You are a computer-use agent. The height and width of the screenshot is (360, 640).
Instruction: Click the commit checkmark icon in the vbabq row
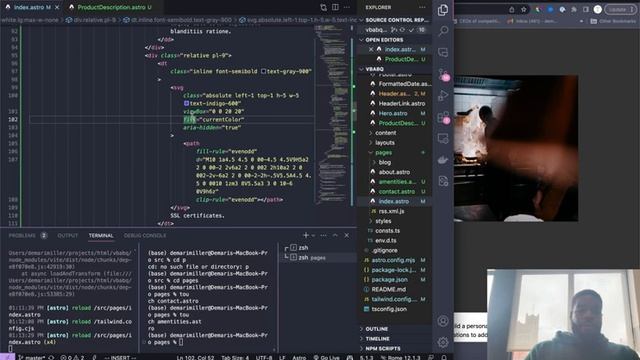point(411,30)
